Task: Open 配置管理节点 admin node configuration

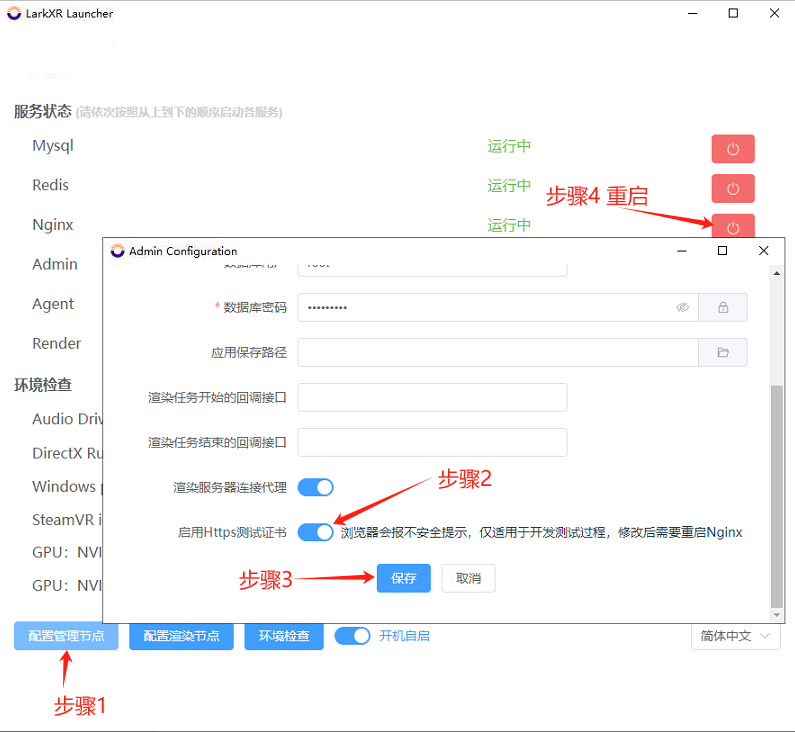Action: pos(66,636)
